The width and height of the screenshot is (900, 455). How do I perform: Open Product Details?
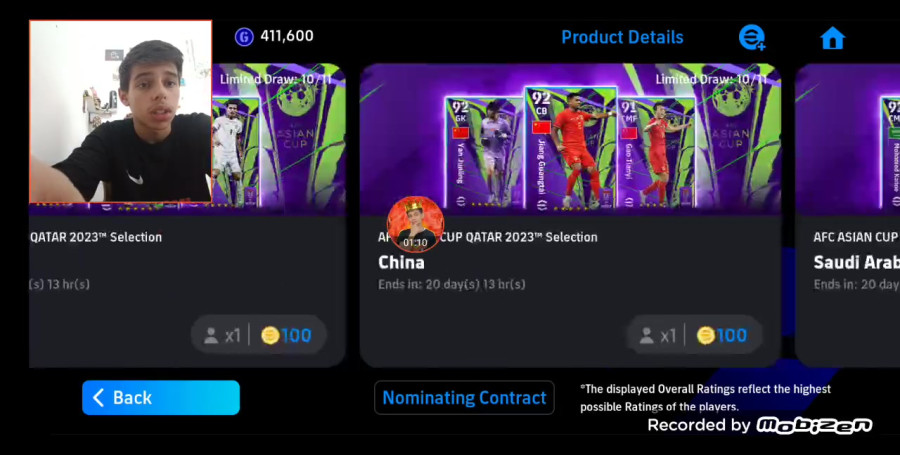[x=622, y=37]
